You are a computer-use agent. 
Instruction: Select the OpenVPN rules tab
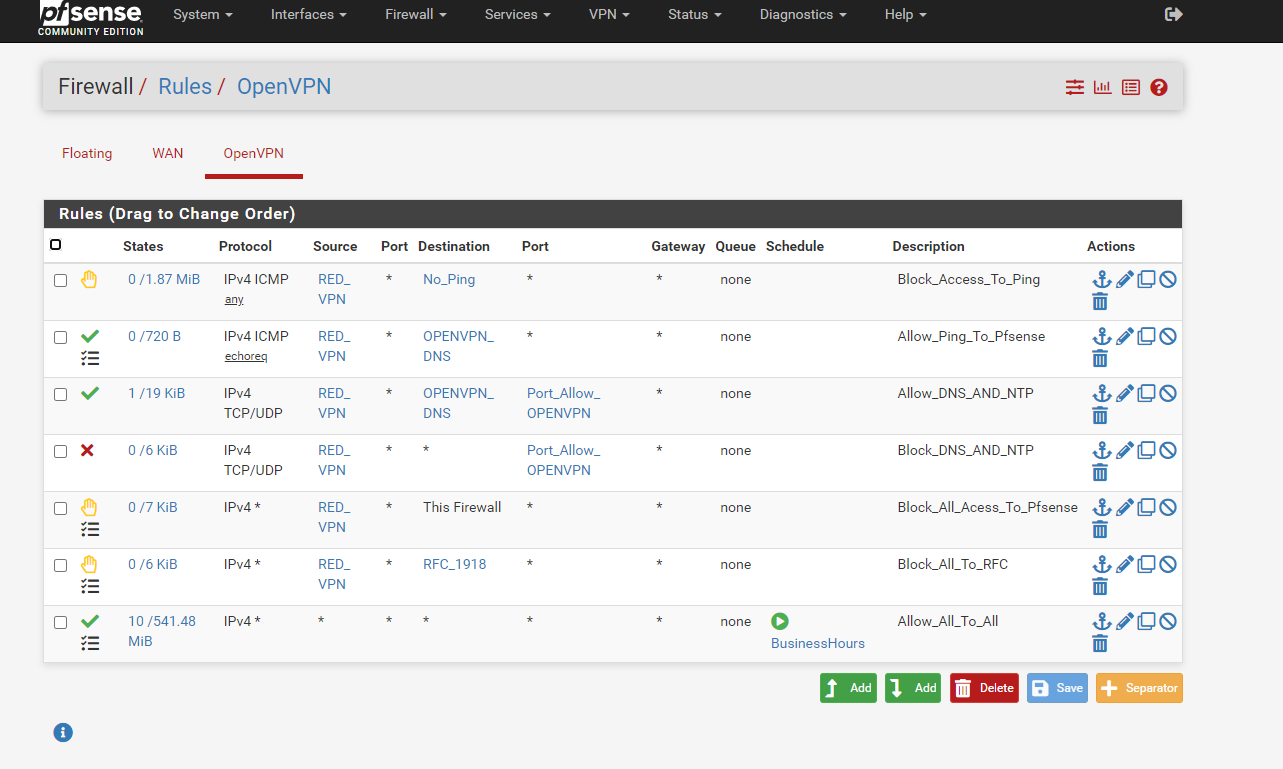coord(254,153)
